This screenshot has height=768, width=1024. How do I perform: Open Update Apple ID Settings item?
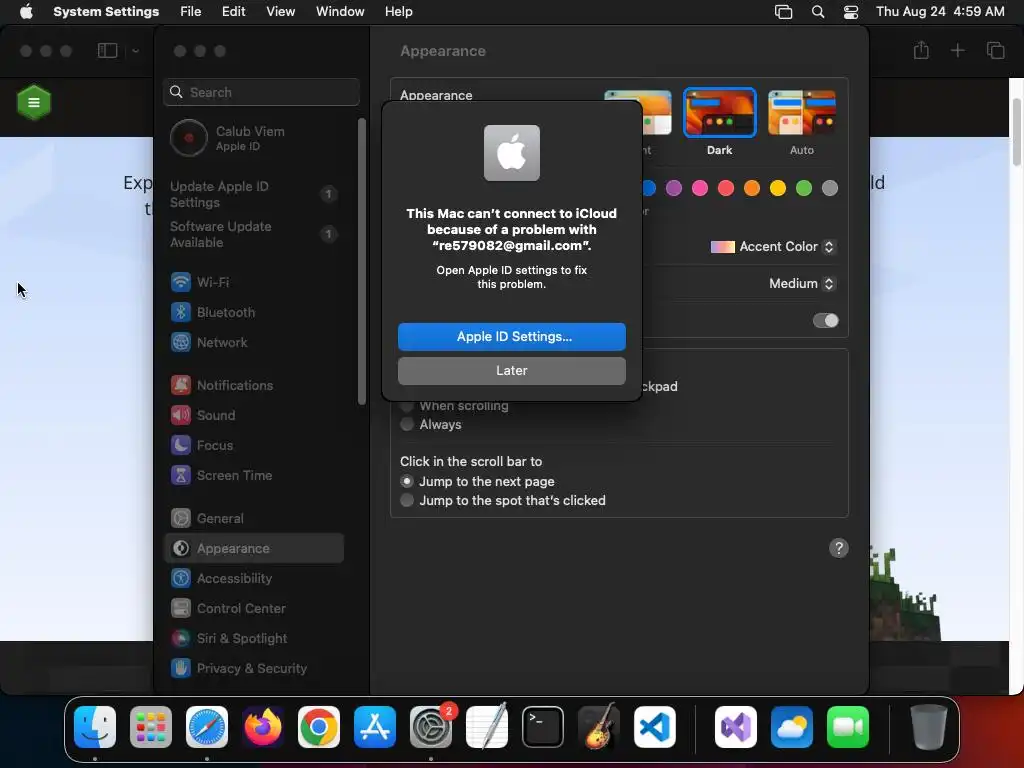pos(253,195)
